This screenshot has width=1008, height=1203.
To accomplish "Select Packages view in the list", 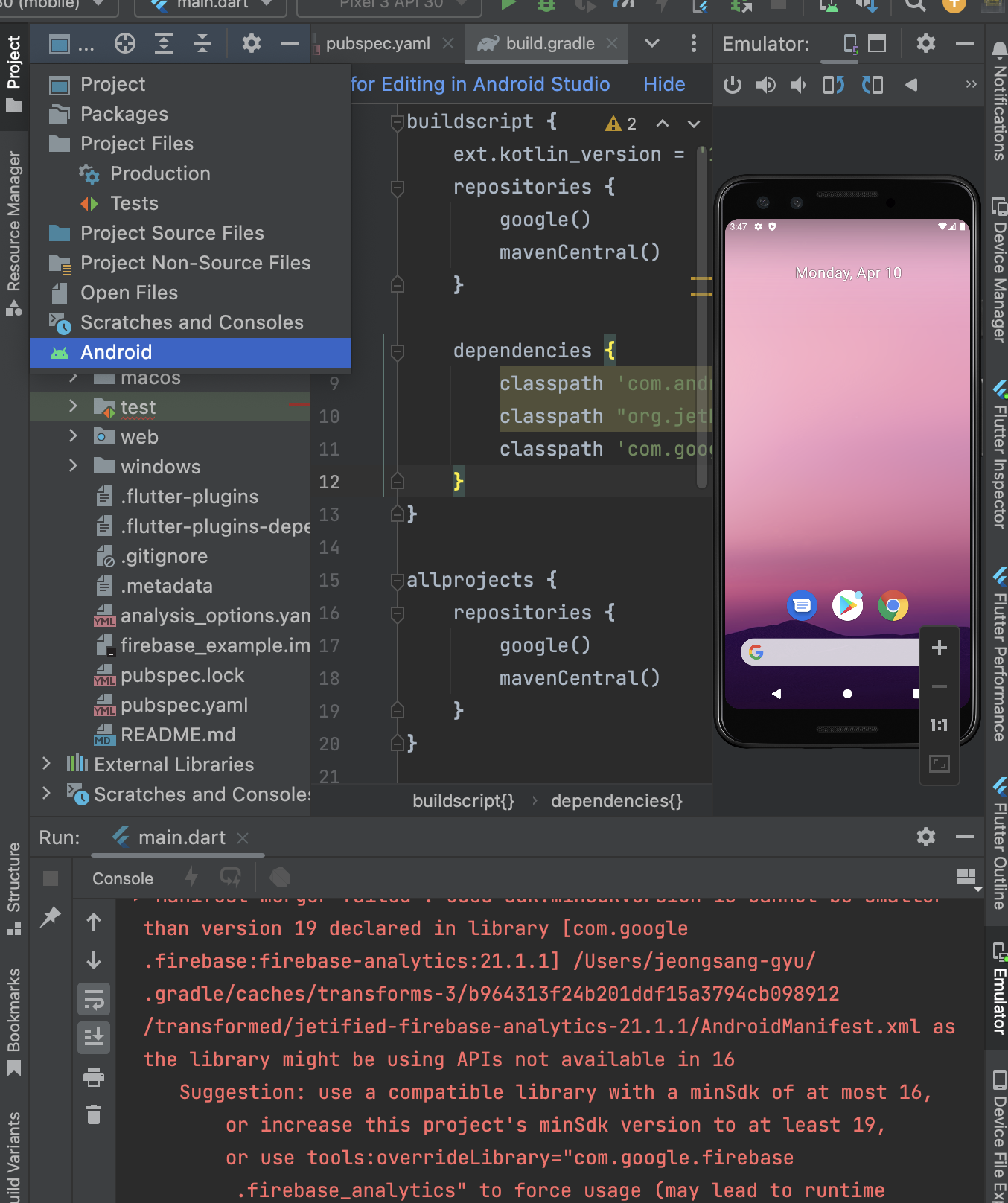I will [191, 114].
